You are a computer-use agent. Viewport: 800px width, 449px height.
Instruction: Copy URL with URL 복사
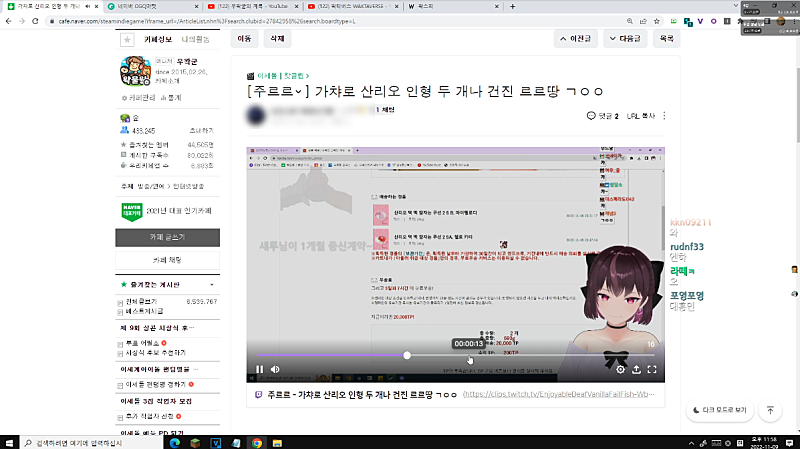click(640, 116)
